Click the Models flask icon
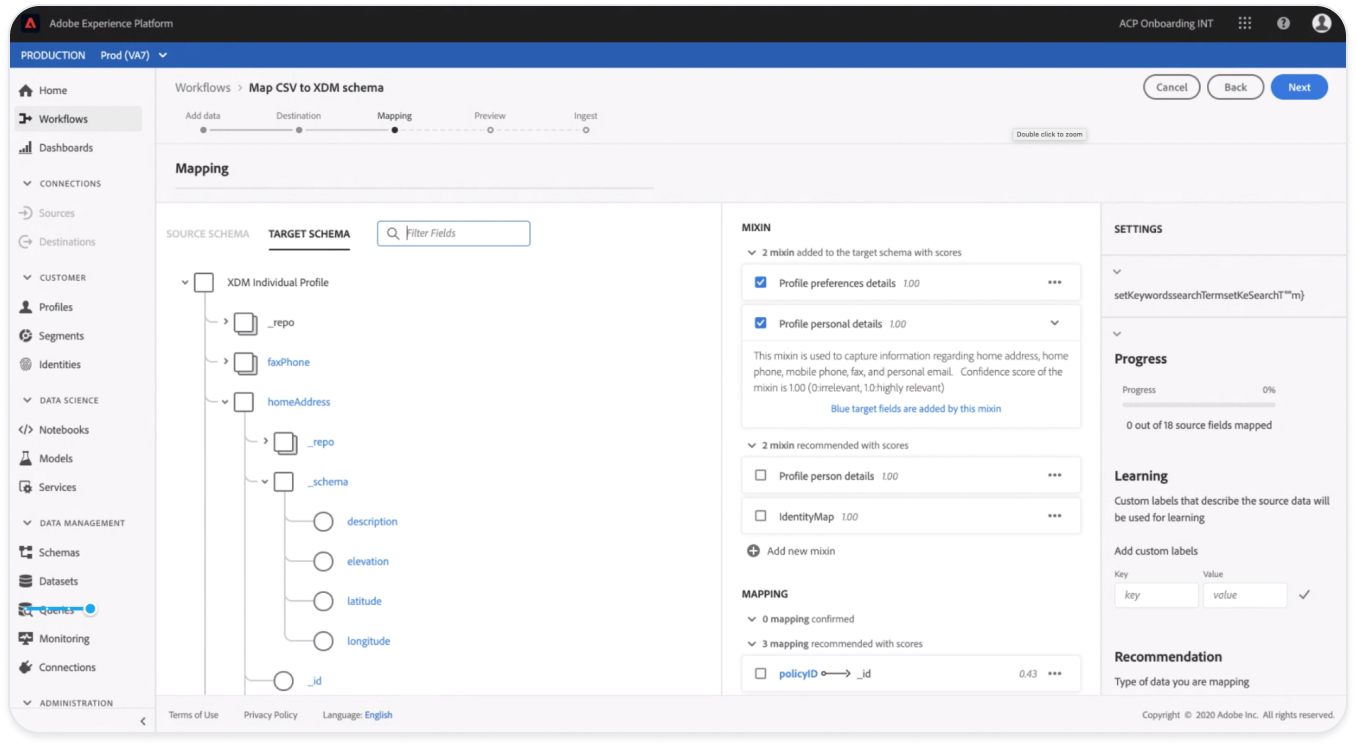 [x=26, y=458]
